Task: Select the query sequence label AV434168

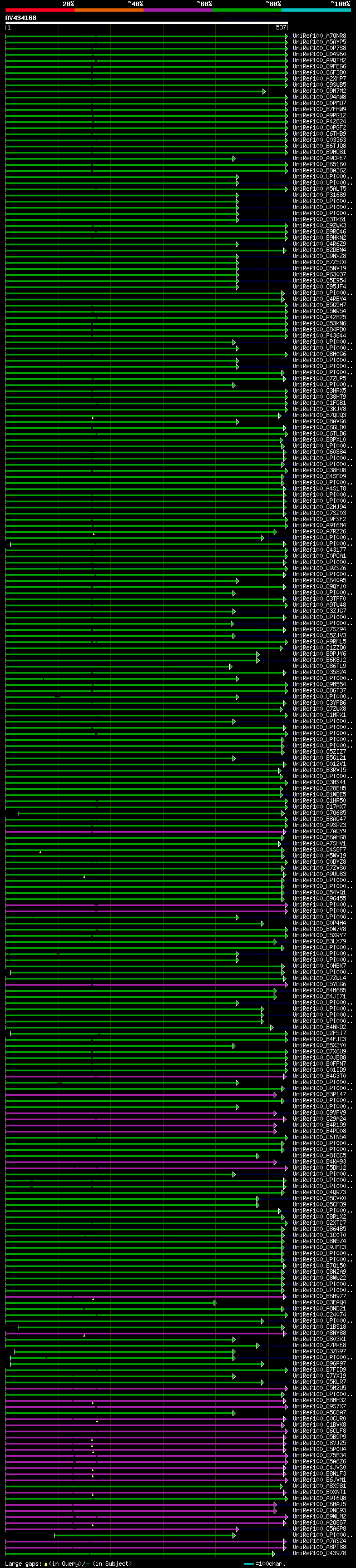Action: pos(21,18)
